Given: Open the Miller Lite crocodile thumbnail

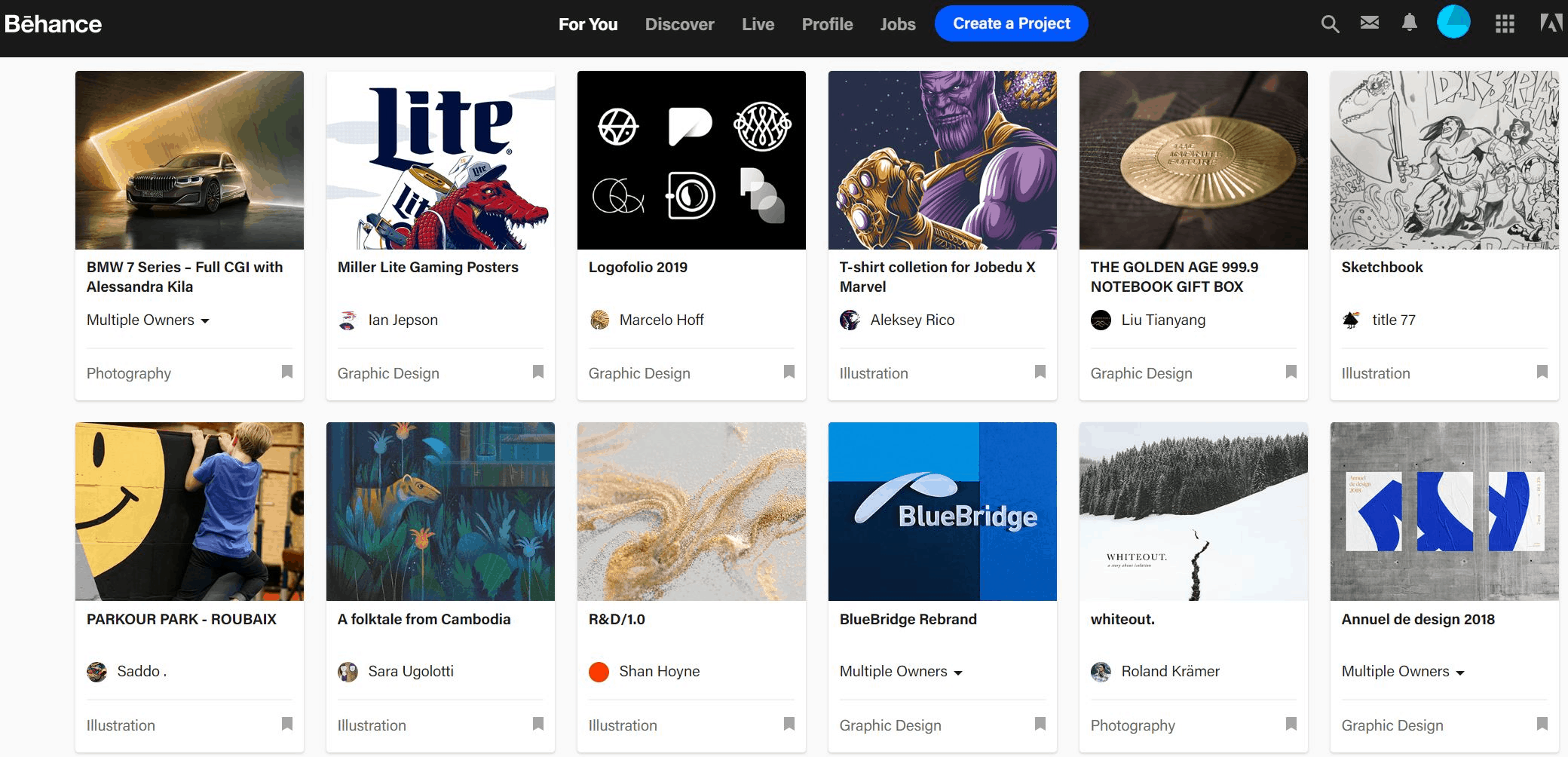Looking at the screenshot, I should (x=440, y=160).
